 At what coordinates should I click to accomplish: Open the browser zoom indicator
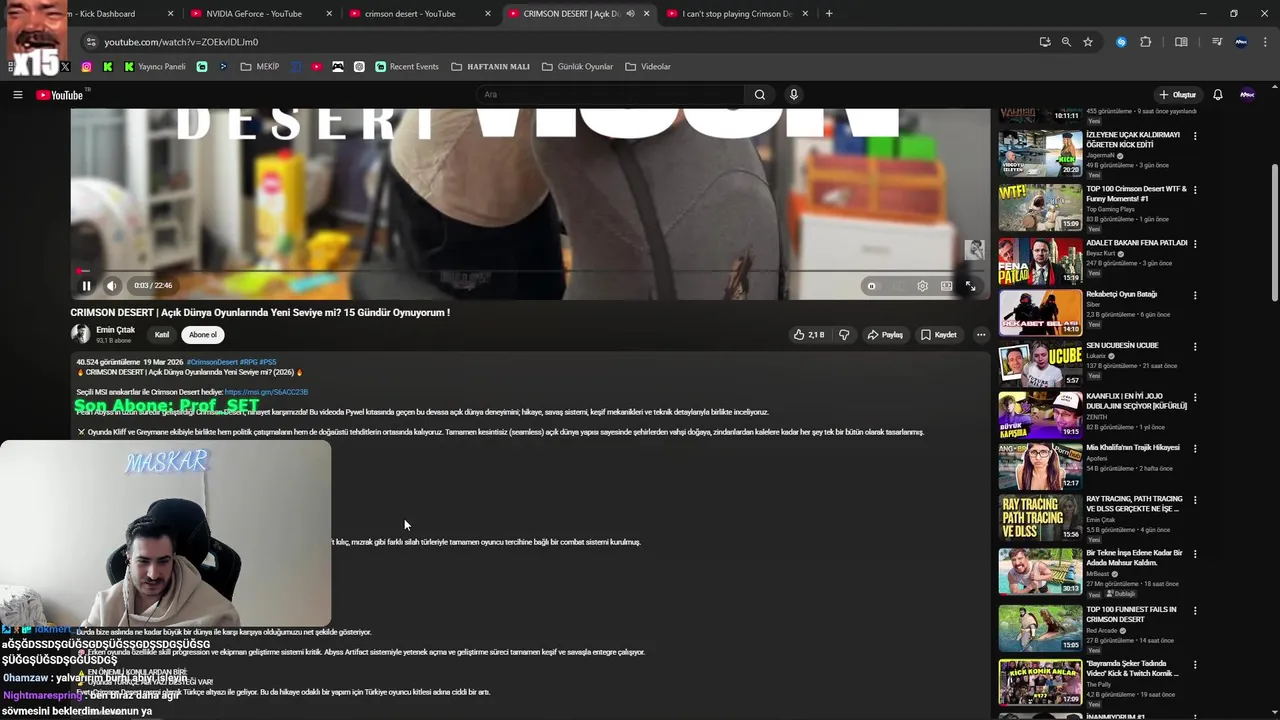click(x=1066, y=42)
